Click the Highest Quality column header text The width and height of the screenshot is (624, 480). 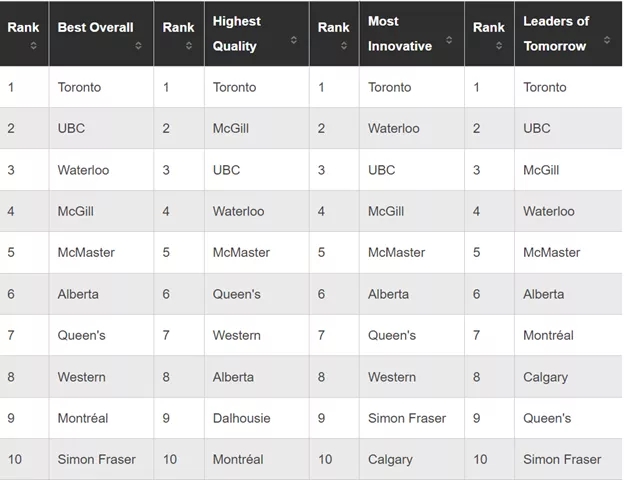[x=237, y=34]
